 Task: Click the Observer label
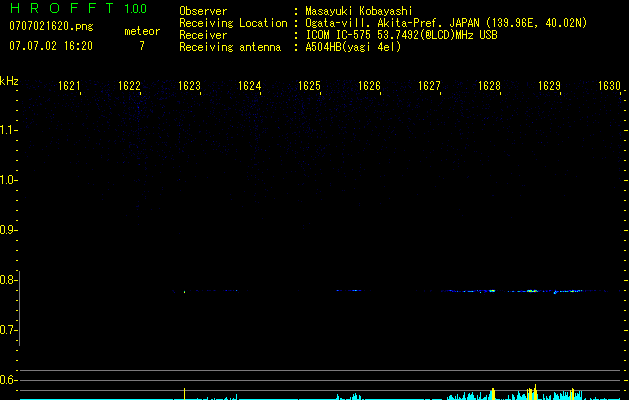(x=203, y=11)
